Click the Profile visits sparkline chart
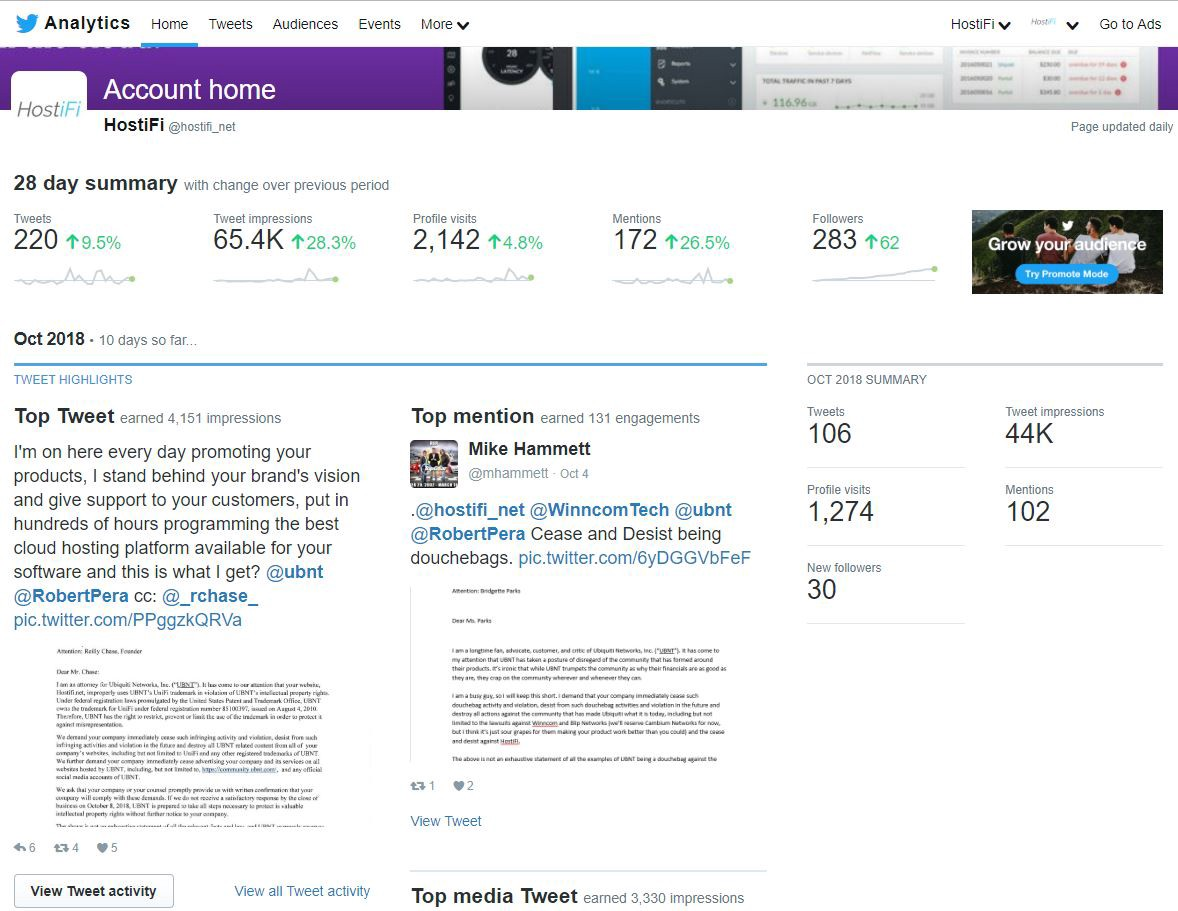This screenshot has width=1178, height=911. pos(473,276)
